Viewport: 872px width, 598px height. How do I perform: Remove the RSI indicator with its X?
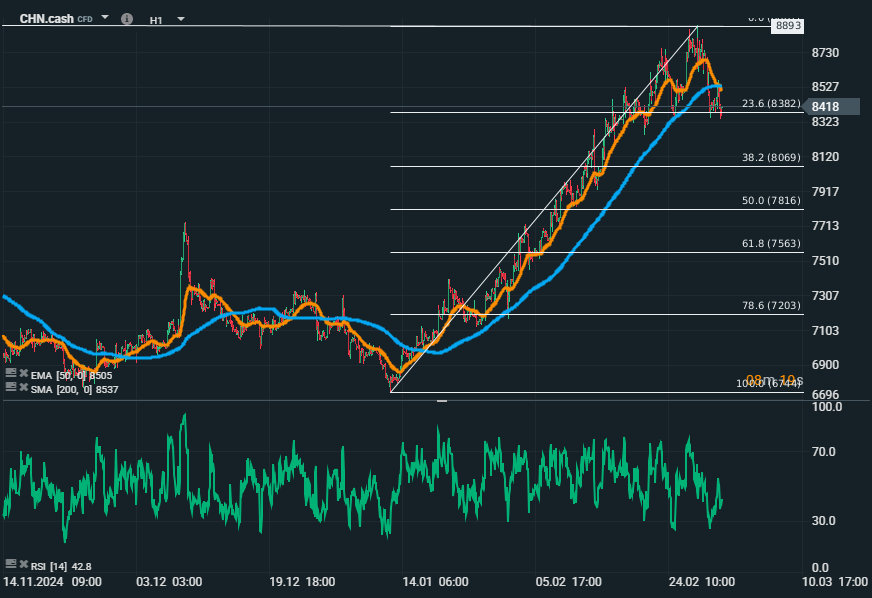coord(23,564)
